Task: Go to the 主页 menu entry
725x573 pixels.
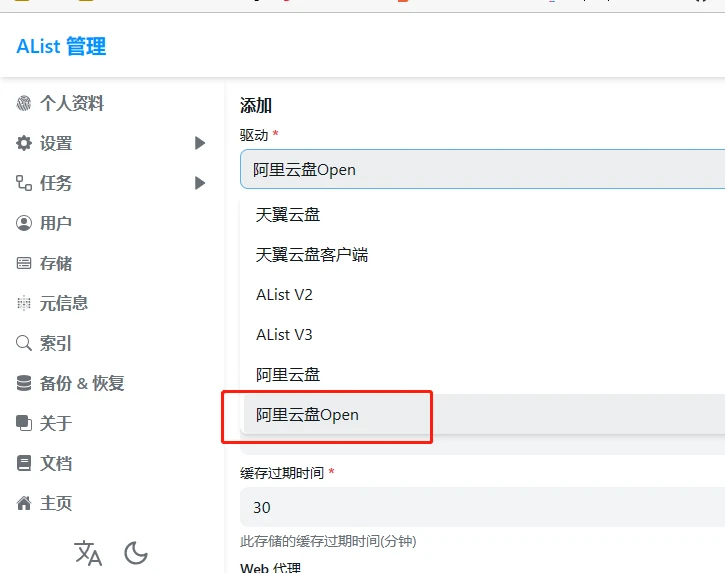Action: (55, 503)
